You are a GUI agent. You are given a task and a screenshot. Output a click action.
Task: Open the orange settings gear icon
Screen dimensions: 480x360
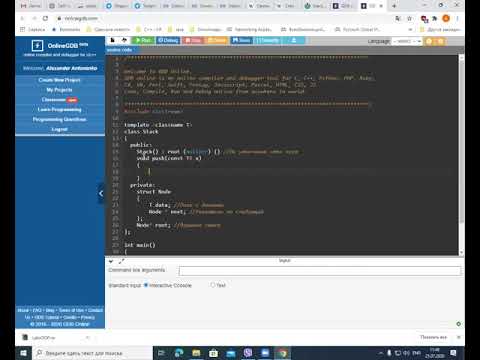[429, 41]
